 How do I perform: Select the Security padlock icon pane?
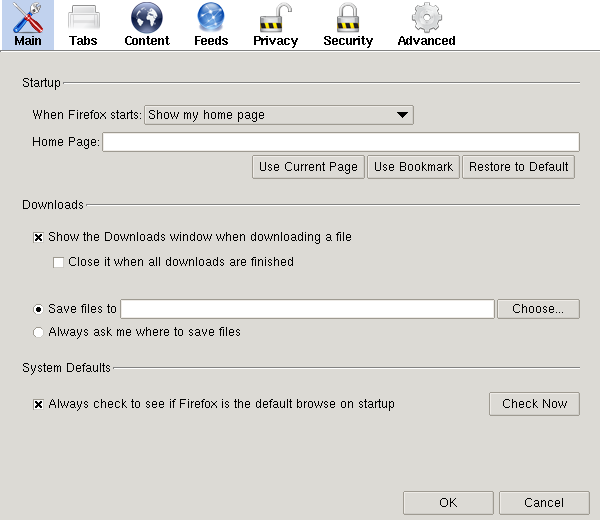pyautogui.click(x=348, y=24)
